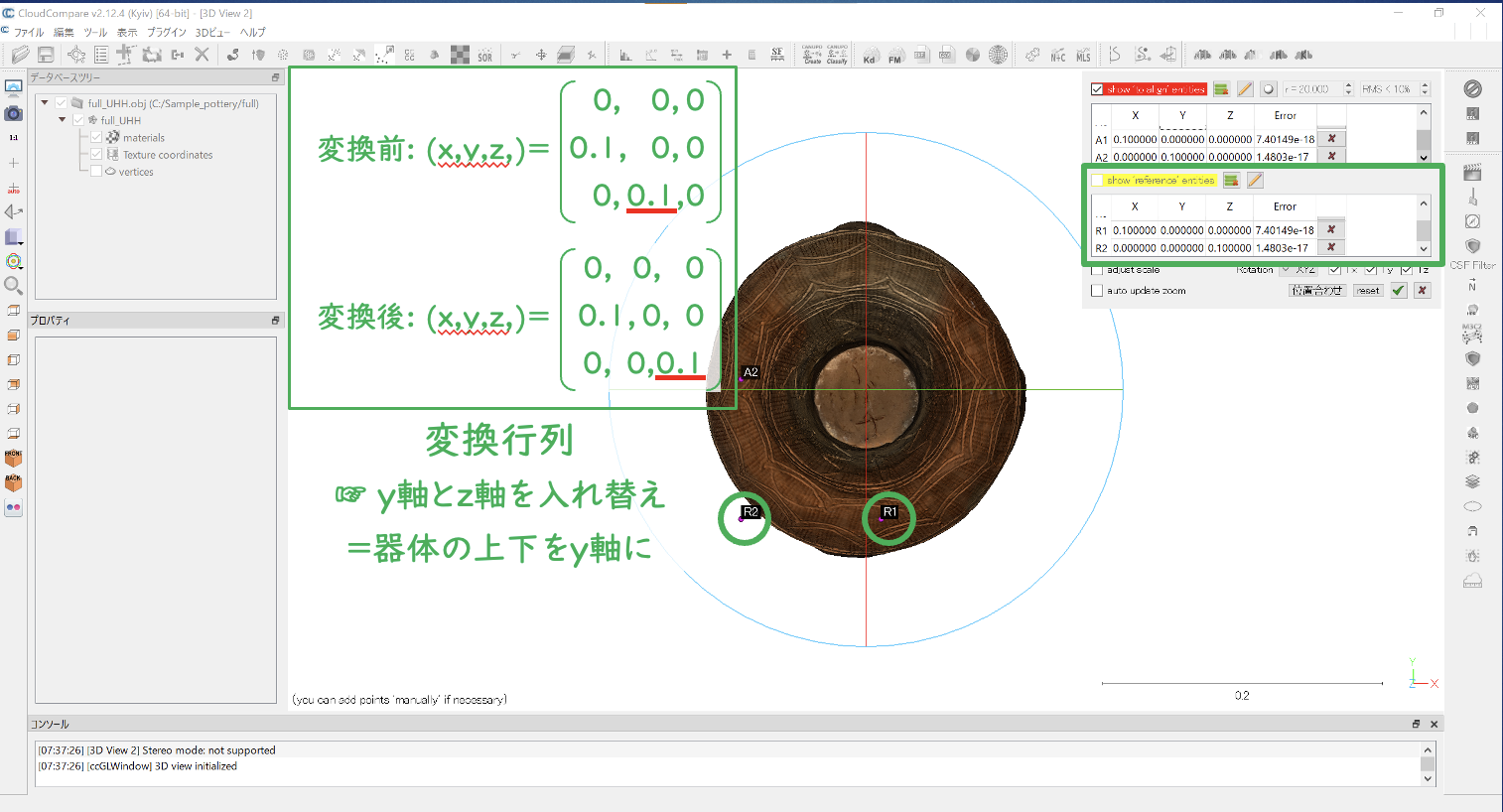Click the MLS plugin toolbar icon

pos(1083,56)
